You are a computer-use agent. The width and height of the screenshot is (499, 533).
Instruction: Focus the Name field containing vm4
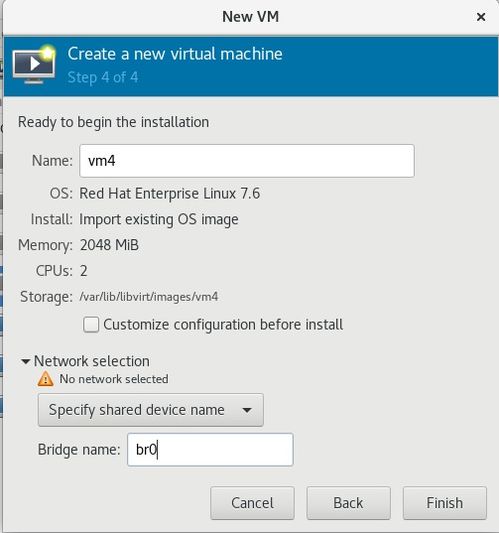247,161
